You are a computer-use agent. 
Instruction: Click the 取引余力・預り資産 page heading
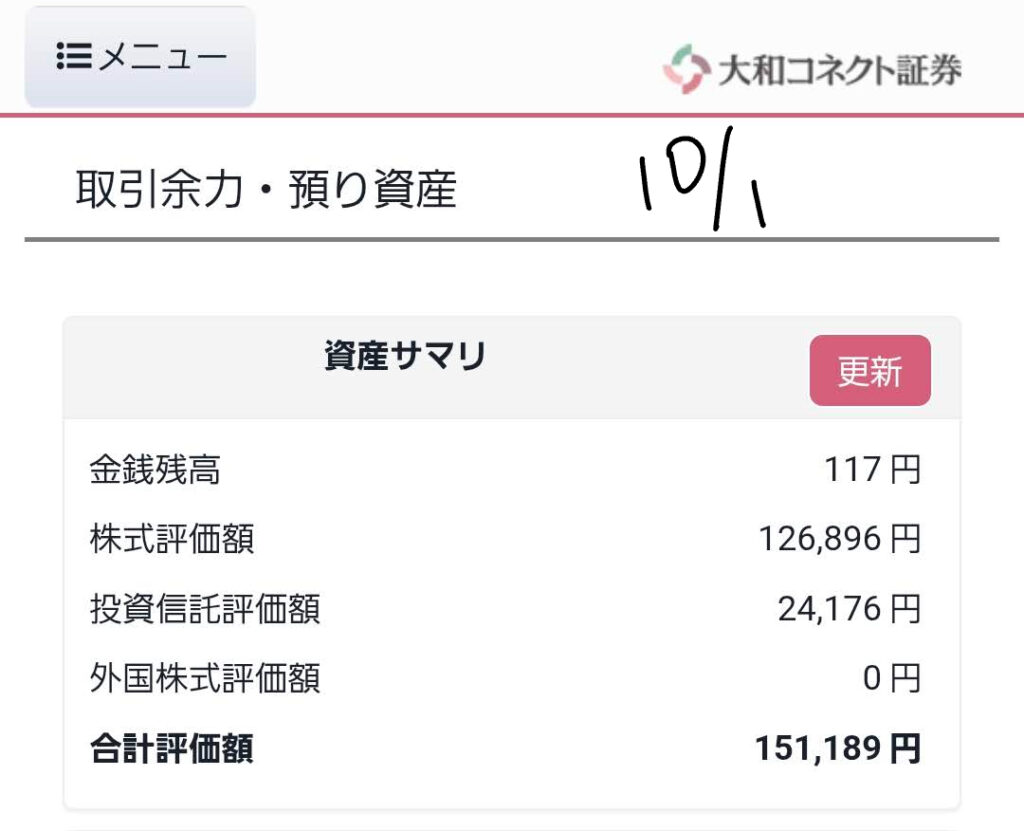(x=266, y=190)
